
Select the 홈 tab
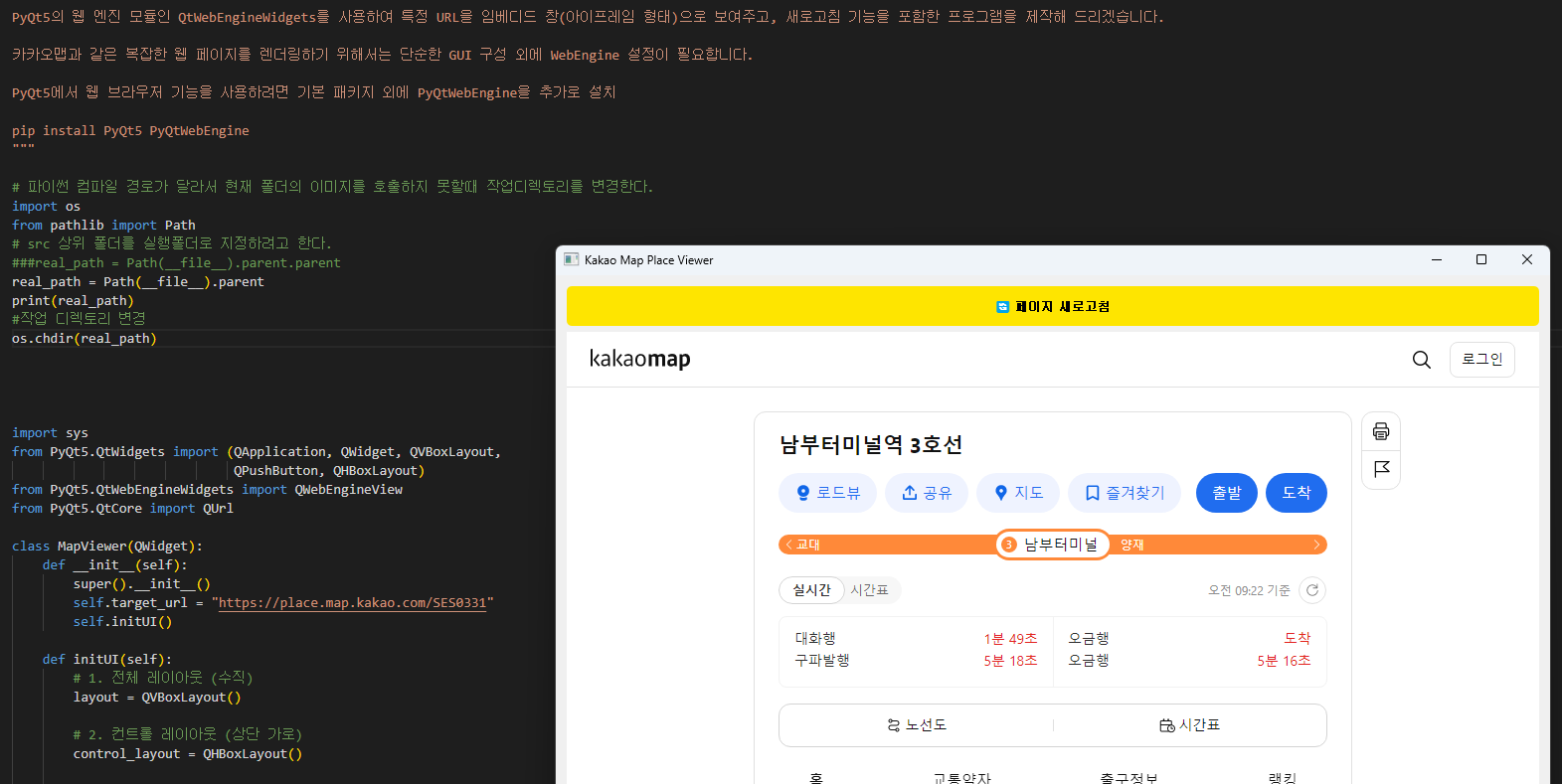pos(816,778)
